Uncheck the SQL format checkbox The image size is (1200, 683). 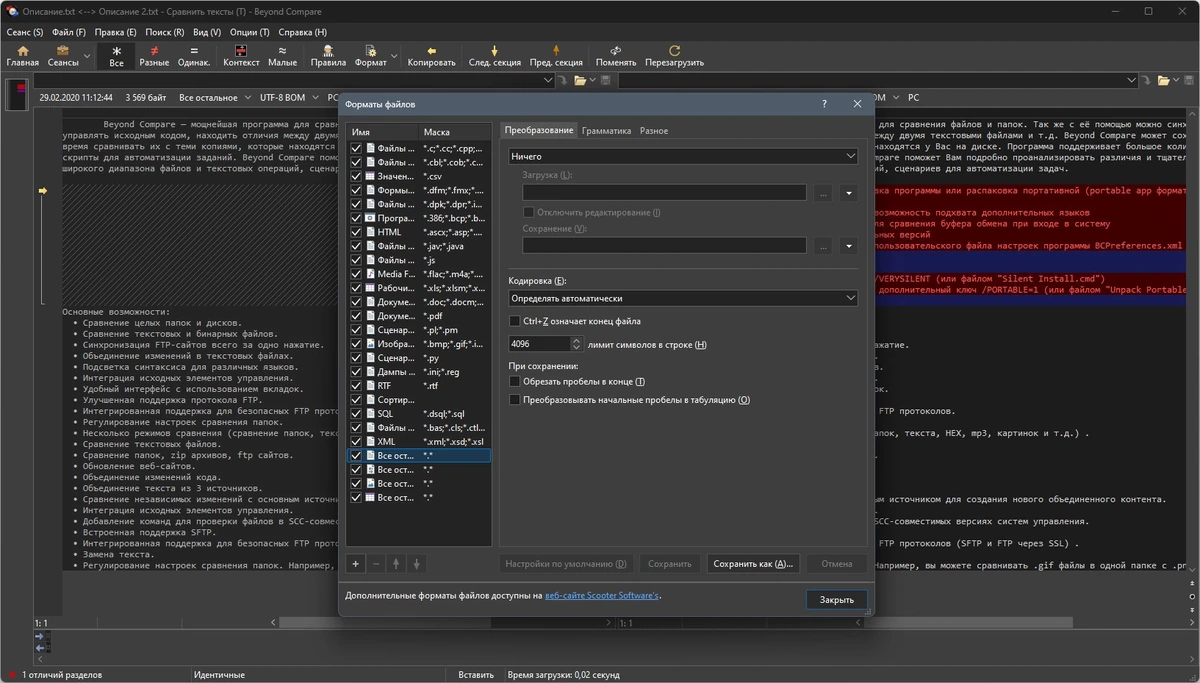tap(356, 413)
